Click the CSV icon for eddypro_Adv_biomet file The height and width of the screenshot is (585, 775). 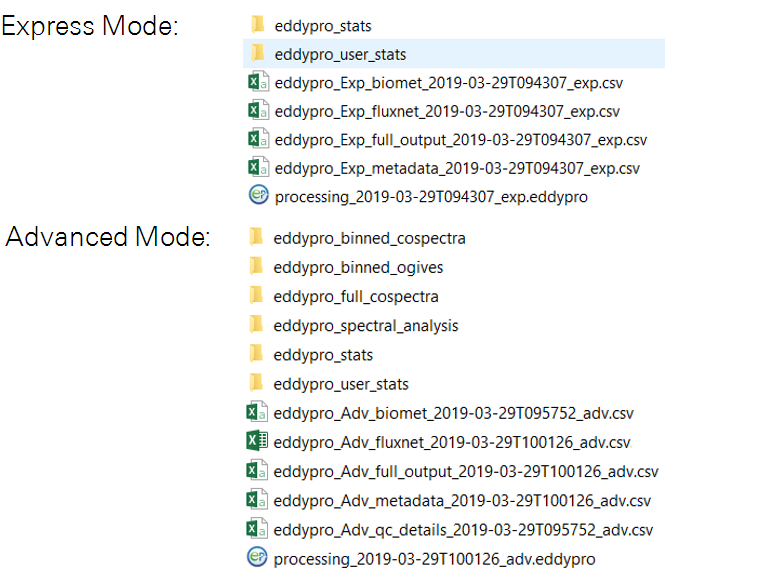257,412
